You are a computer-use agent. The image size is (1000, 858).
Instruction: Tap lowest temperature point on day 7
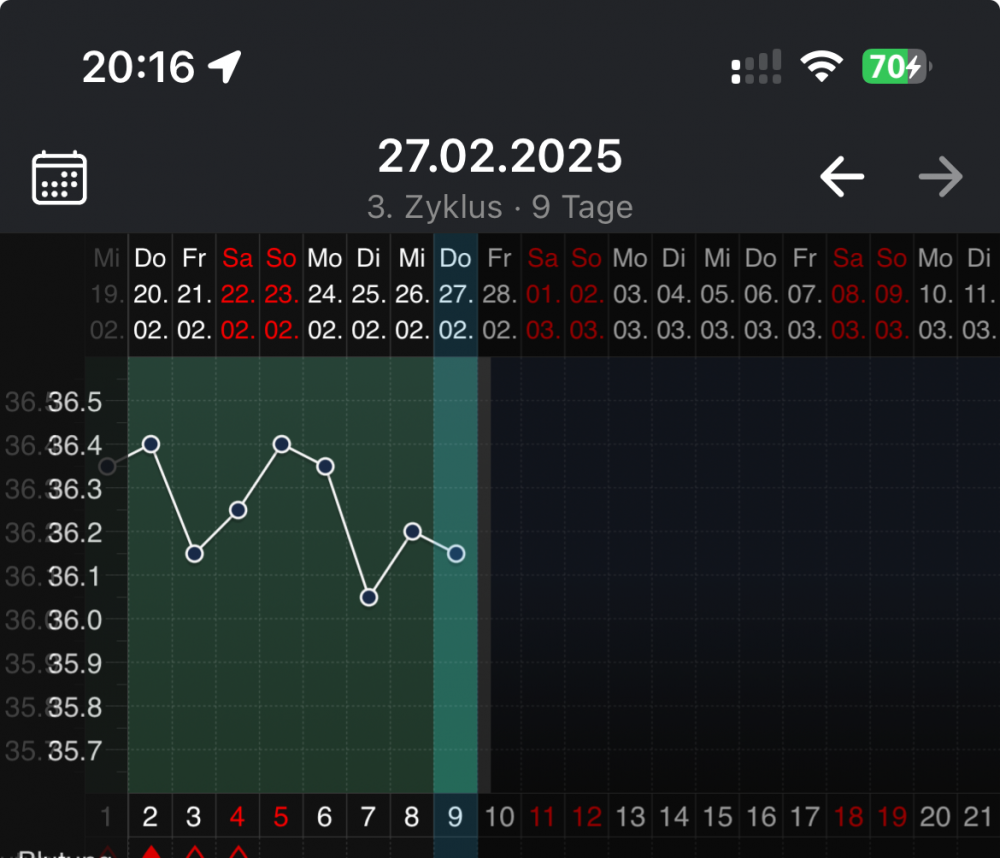pos(369,598)
